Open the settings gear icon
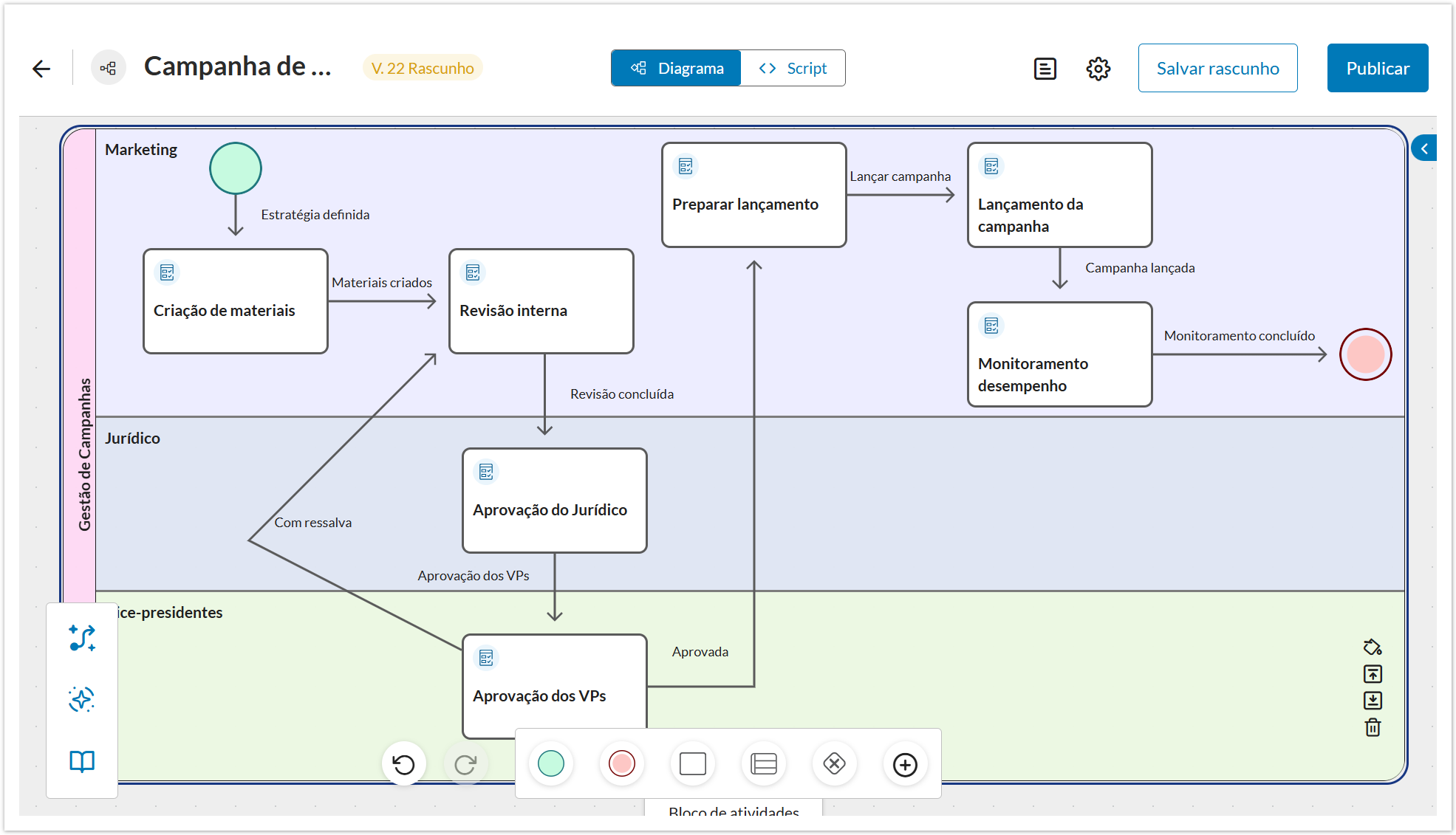 [x=1098, y=69]
